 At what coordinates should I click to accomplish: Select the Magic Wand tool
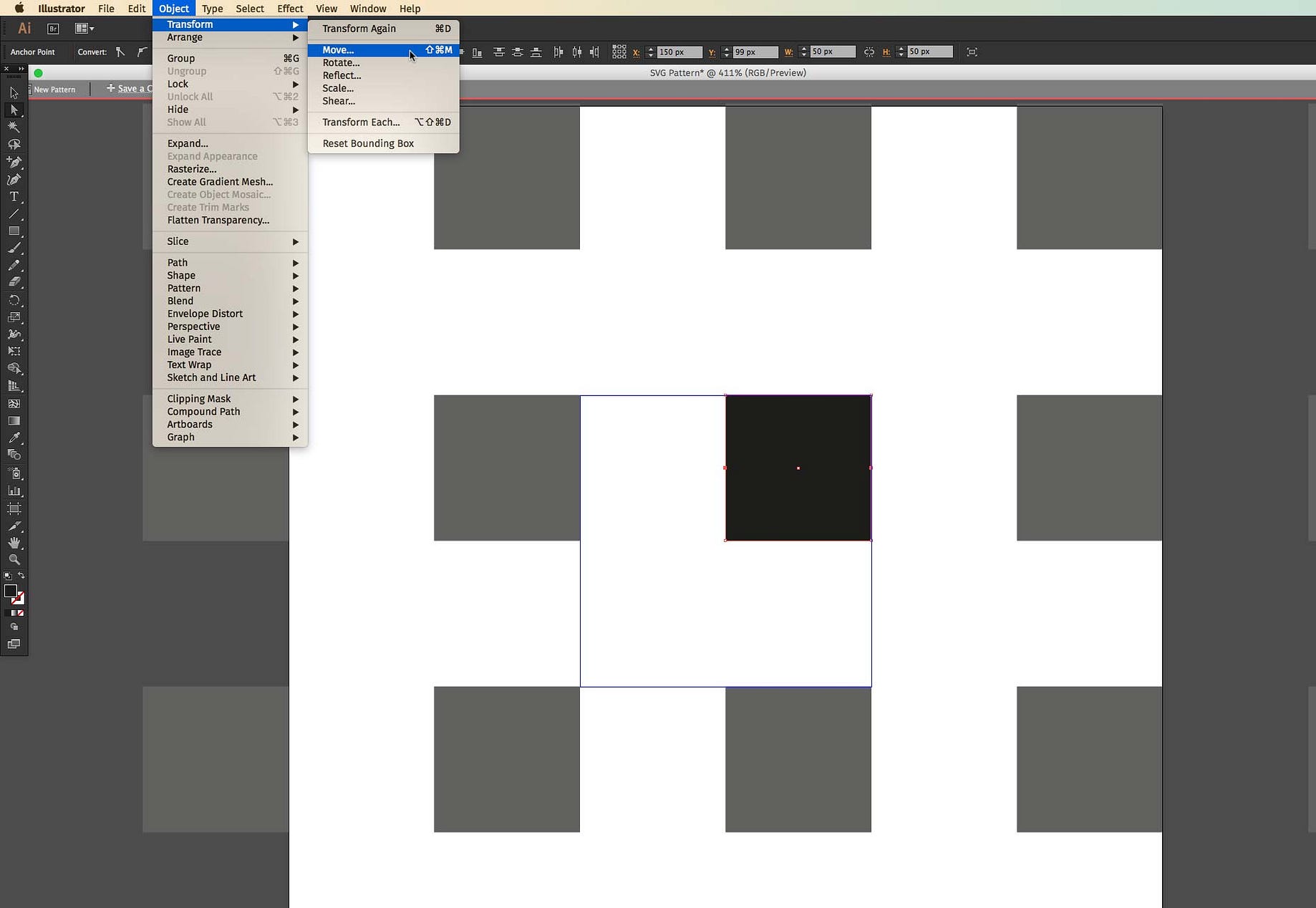(x=14, y=127)
